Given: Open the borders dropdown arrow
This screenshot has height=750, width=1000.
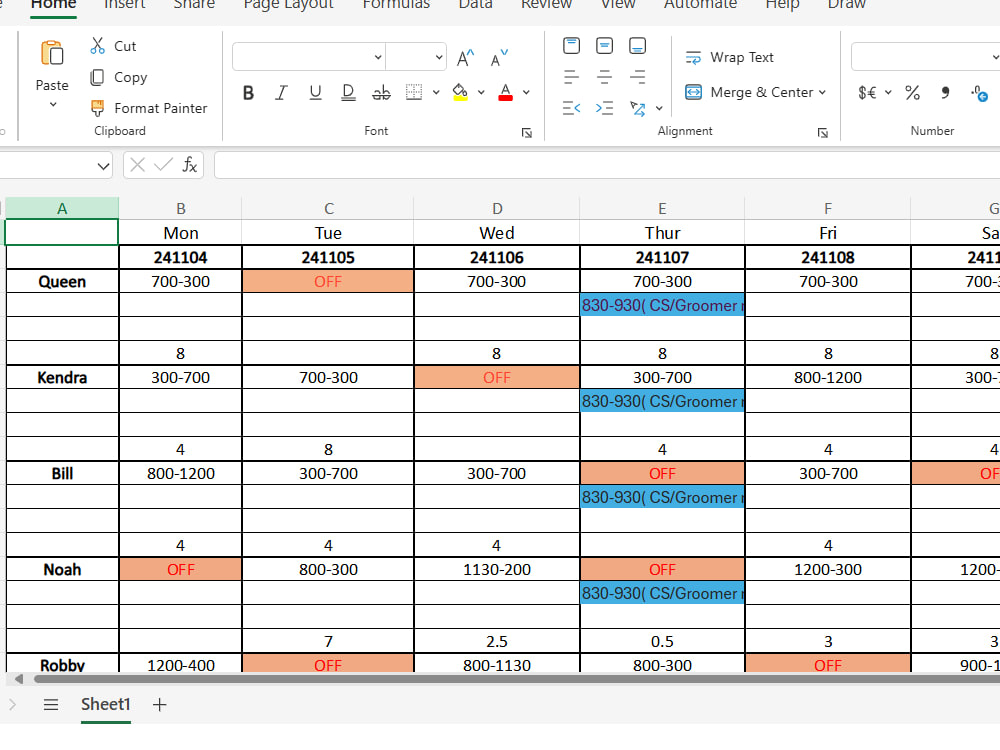Looking at the screenshot, I should tap(436, 92).
